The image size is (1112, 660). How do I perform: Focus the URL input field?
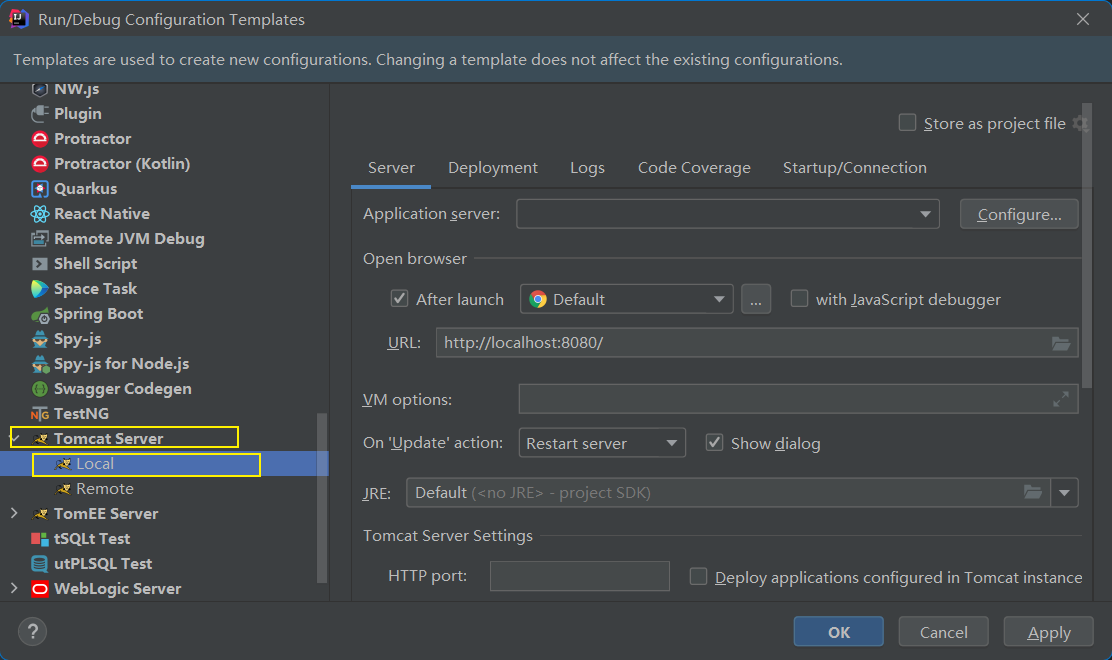coord(757,343)
